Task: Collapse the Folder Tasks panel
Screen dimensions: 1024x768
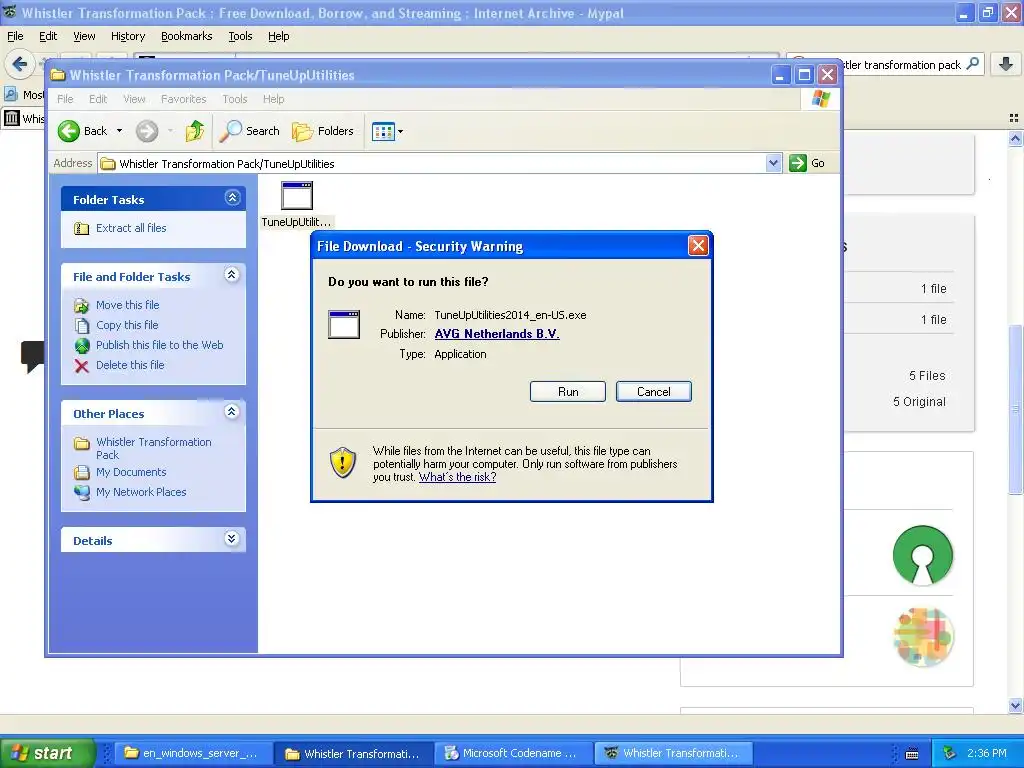Action: tap(232, 198)
